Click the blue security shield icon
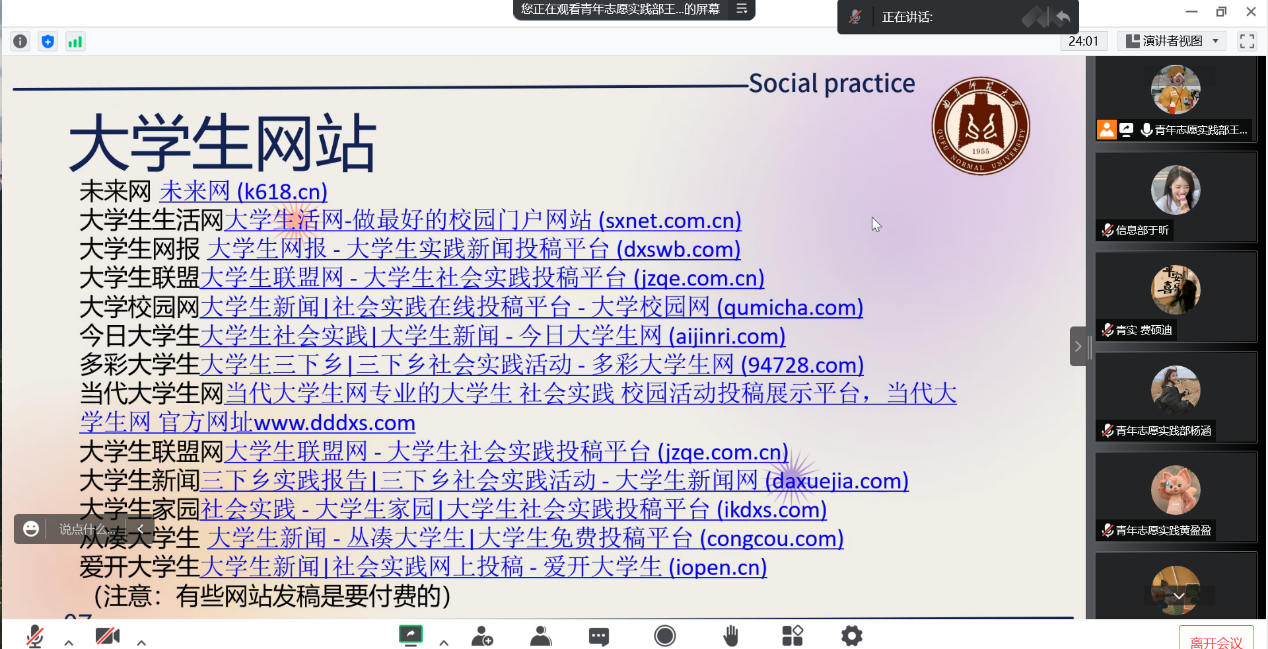This screenshot has height=649, width=1268. tap(47, 41)
